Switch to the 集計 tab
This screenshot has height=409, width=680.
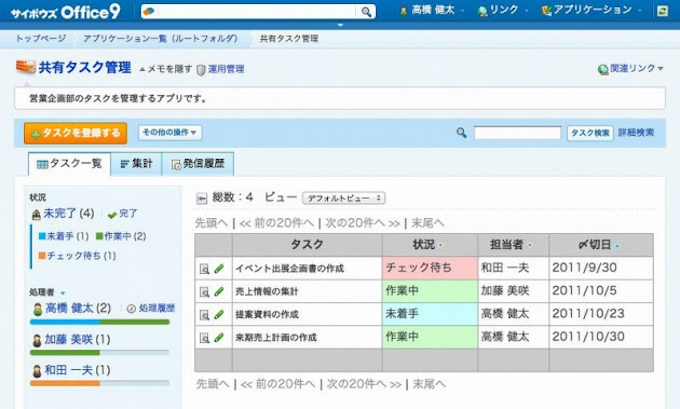click(135, 164)
